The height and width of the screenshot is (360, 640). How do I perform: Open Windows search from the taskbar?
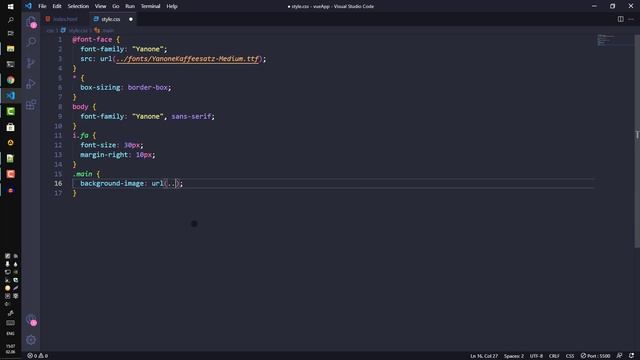(x=11, y=20)
